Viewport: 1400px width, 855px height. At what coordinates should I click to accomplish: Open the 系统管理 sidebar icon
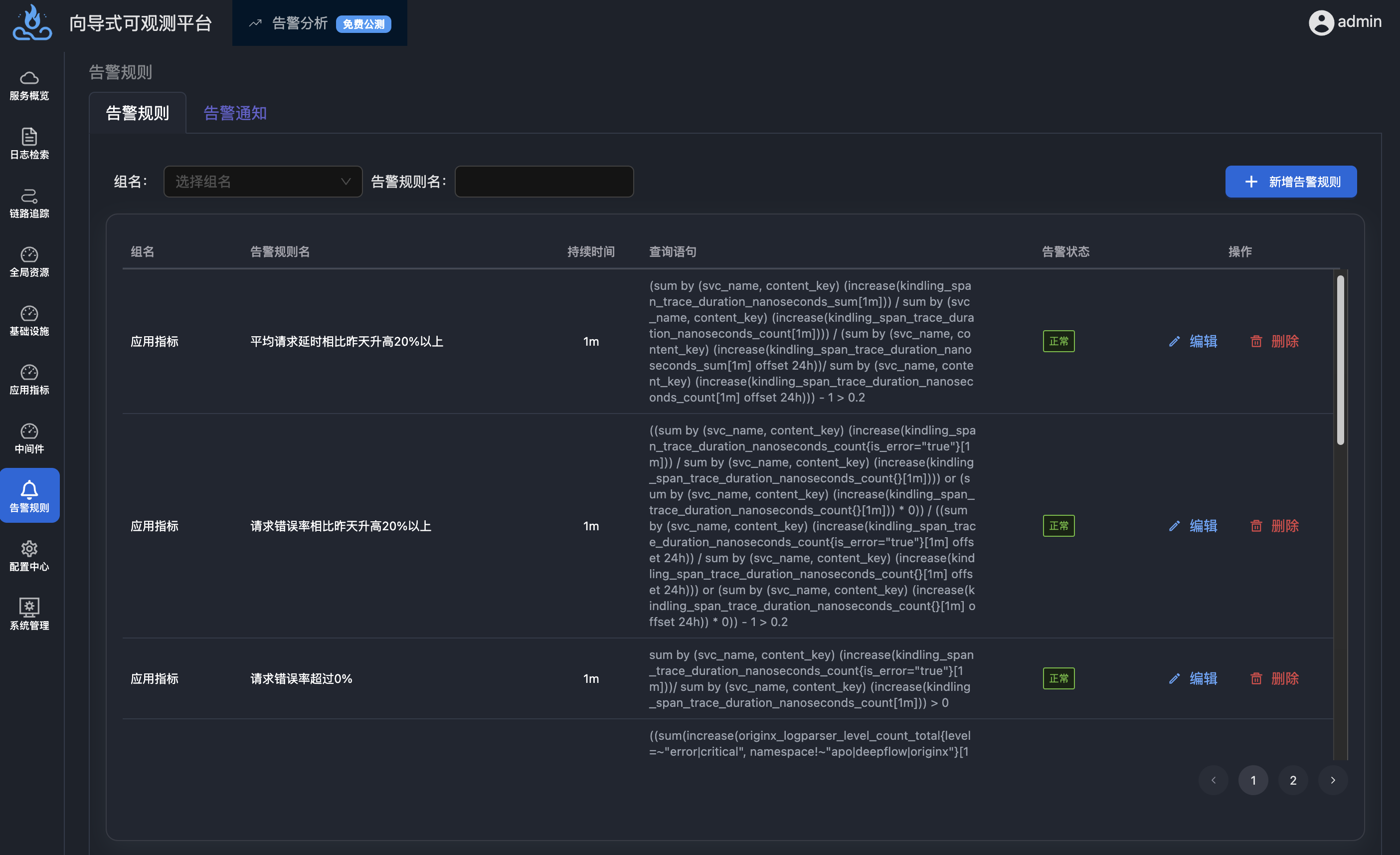(x=29, y=607)
